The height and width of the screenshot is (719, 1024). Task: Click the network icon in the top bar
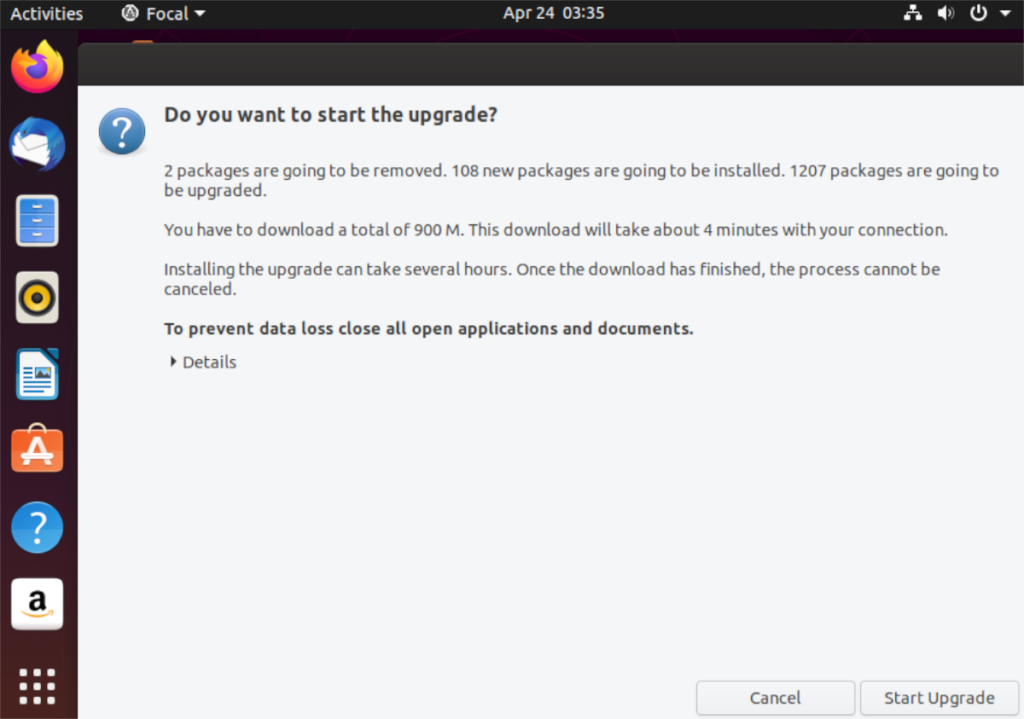point(913,13)
